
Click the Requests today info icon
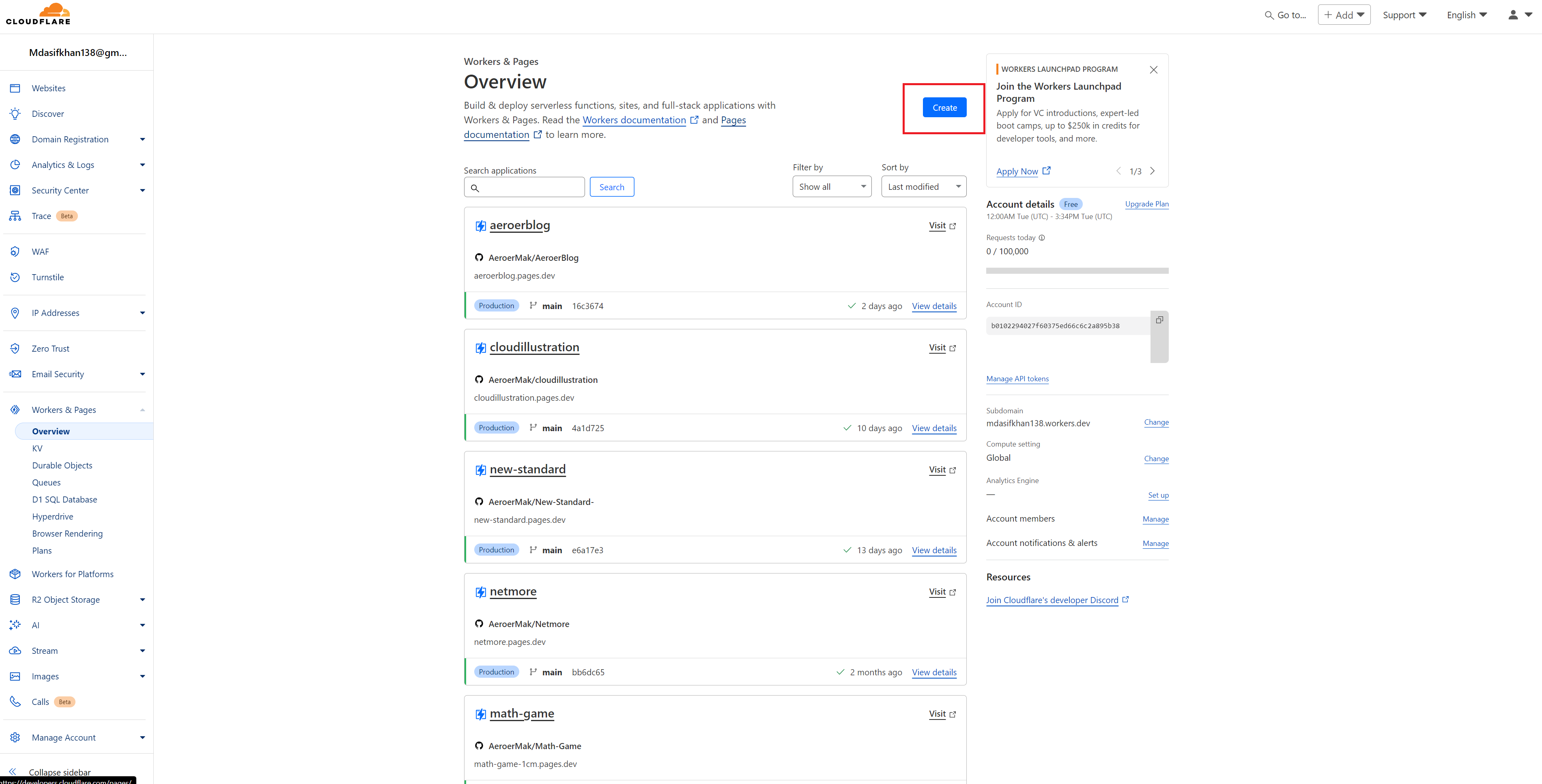click(x=1041, y=238)
